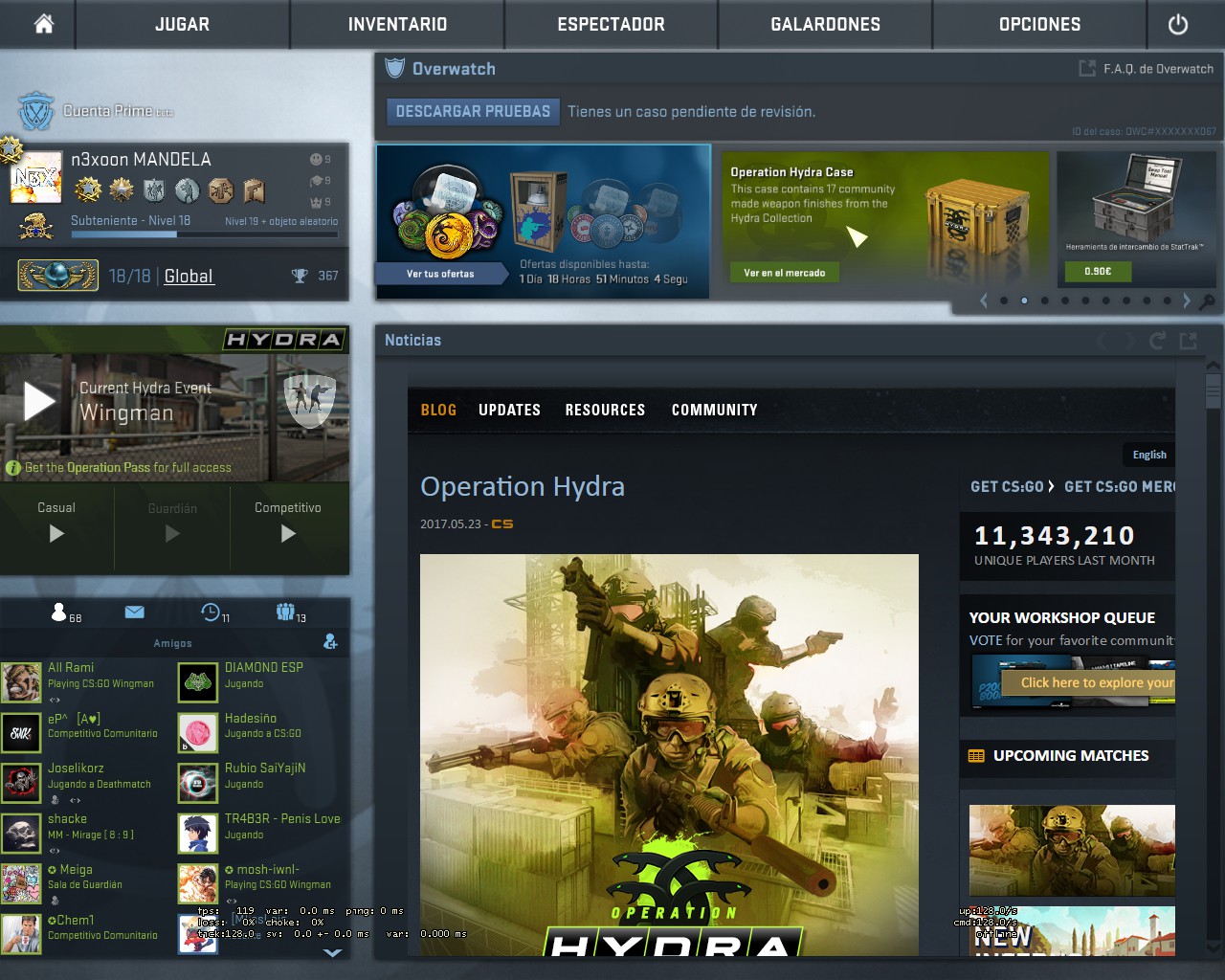Buy the StatTrak tool for 0.90€
Screen dimensions: 1225x980
click(x=1098, y=272)
